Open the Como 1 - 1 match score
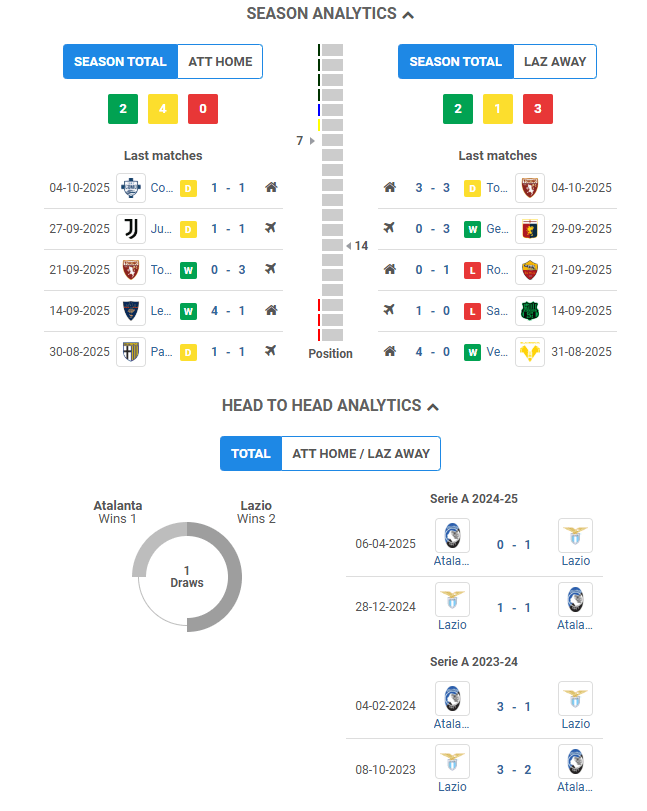 click(x=228, y=188)
